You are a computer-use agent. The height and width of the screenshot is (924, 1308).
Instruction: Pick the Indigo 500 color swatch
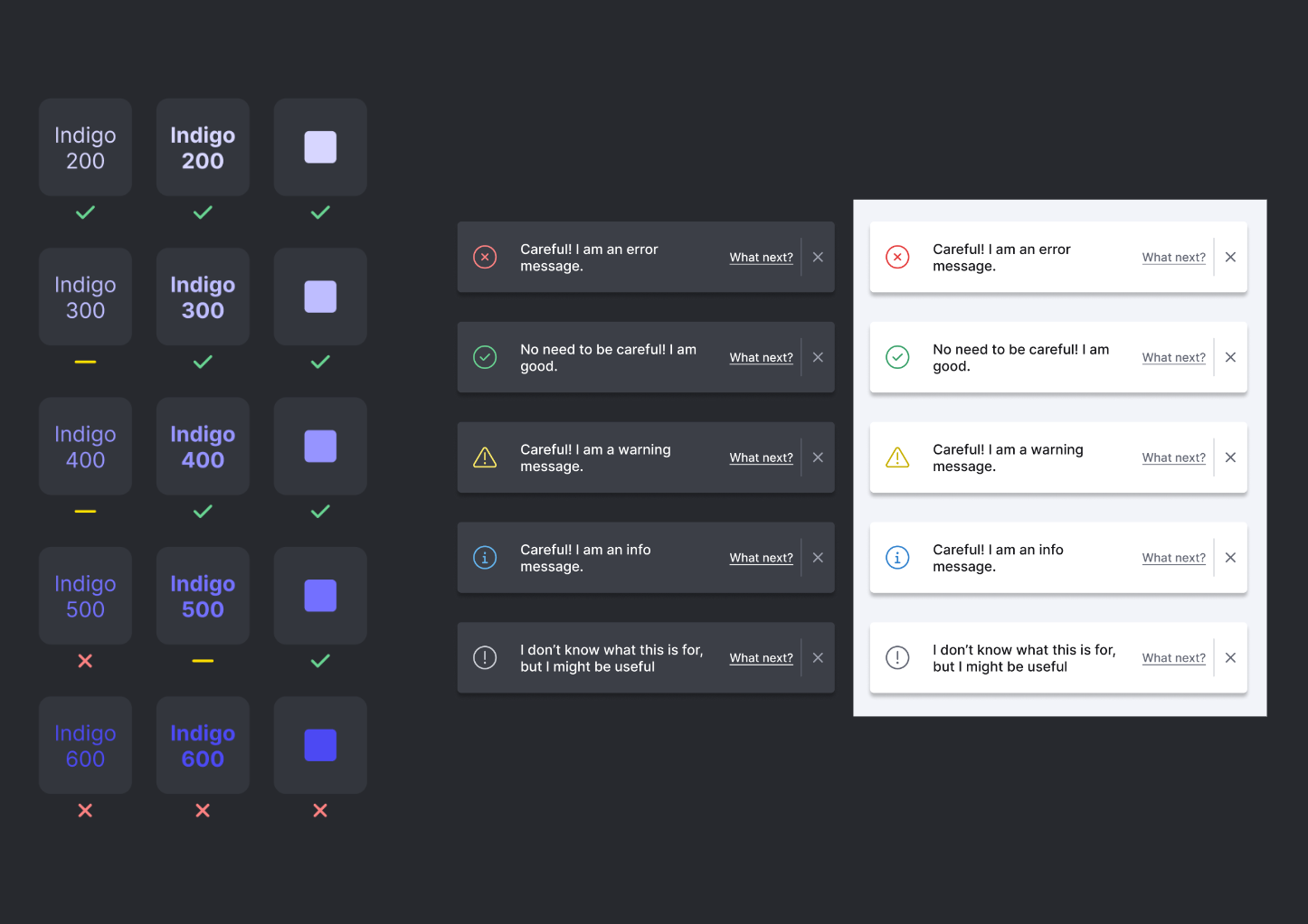tap(320, 596)
